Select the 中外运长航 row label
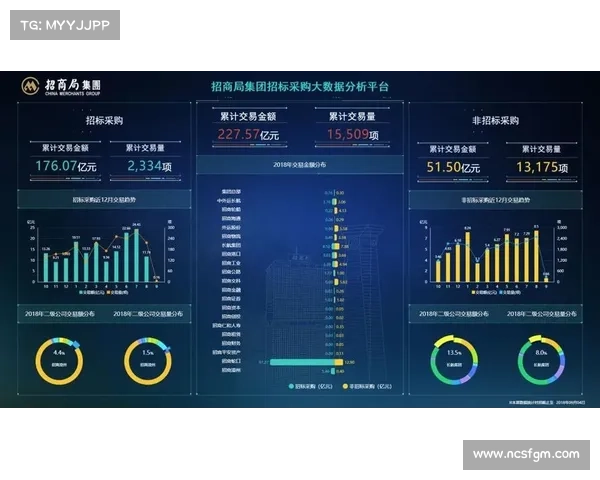600x480 pixels. (x=229, y=201)
